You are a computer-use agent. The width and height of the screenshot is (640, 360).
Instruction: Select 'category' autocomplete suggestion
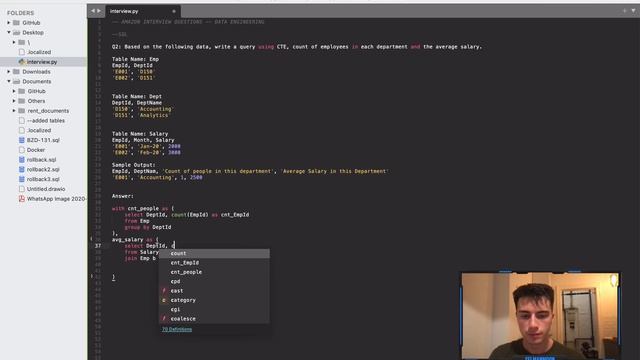point(214,300)
